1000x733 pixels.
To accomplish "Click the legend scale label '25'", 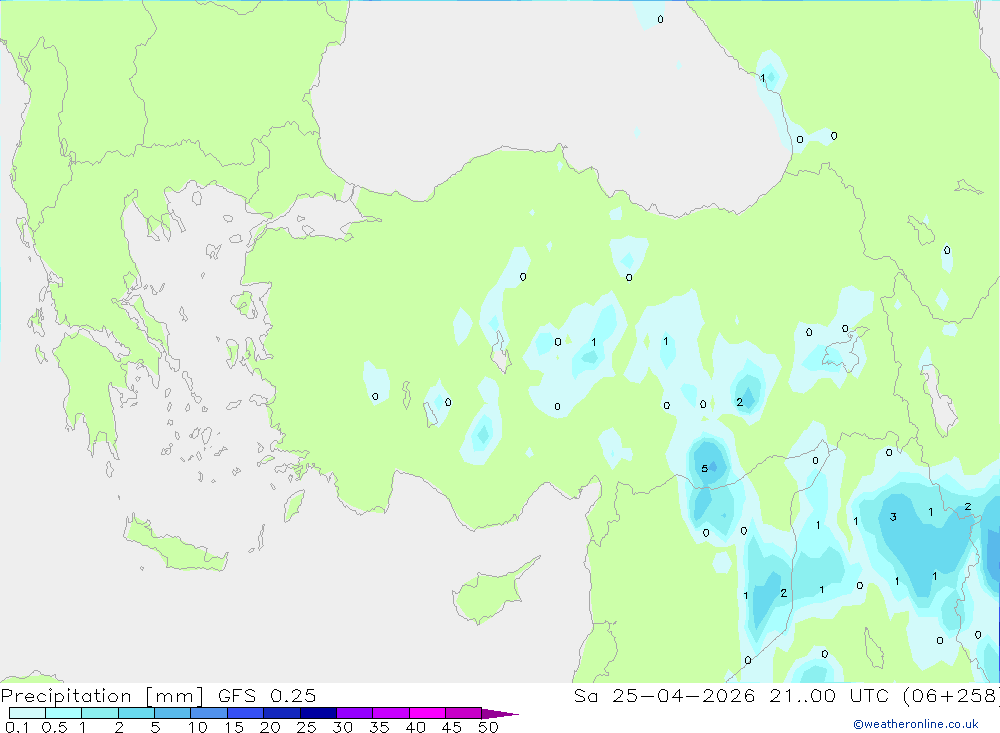I will tap(306, 727).
